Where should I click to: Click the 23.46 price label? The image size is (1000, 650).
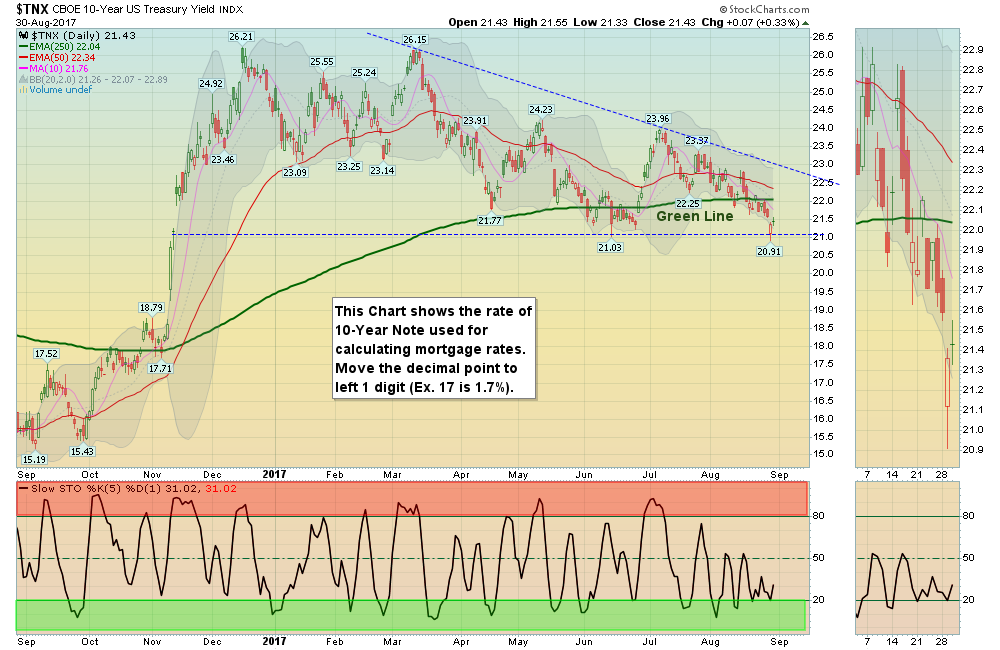(x=223, y=159)
